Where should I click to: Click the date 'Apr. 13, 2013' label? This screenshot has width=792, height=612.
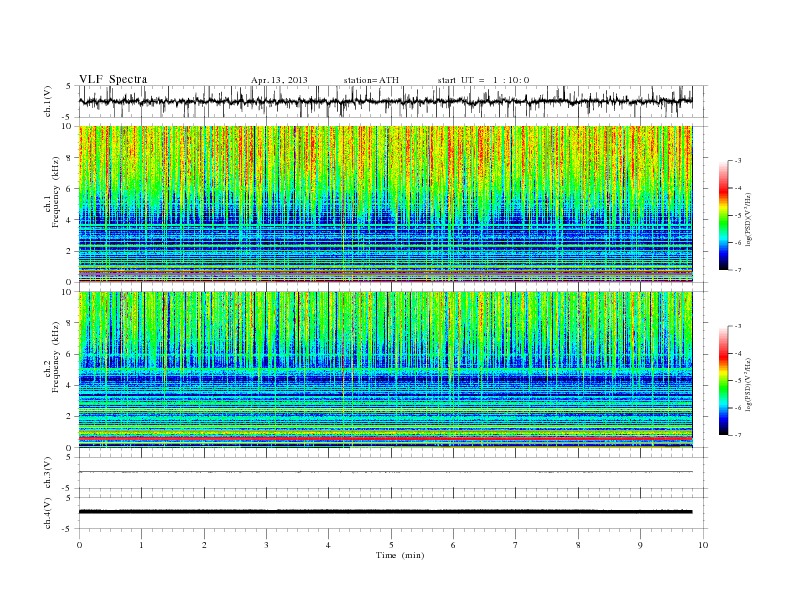coord(279,80)
